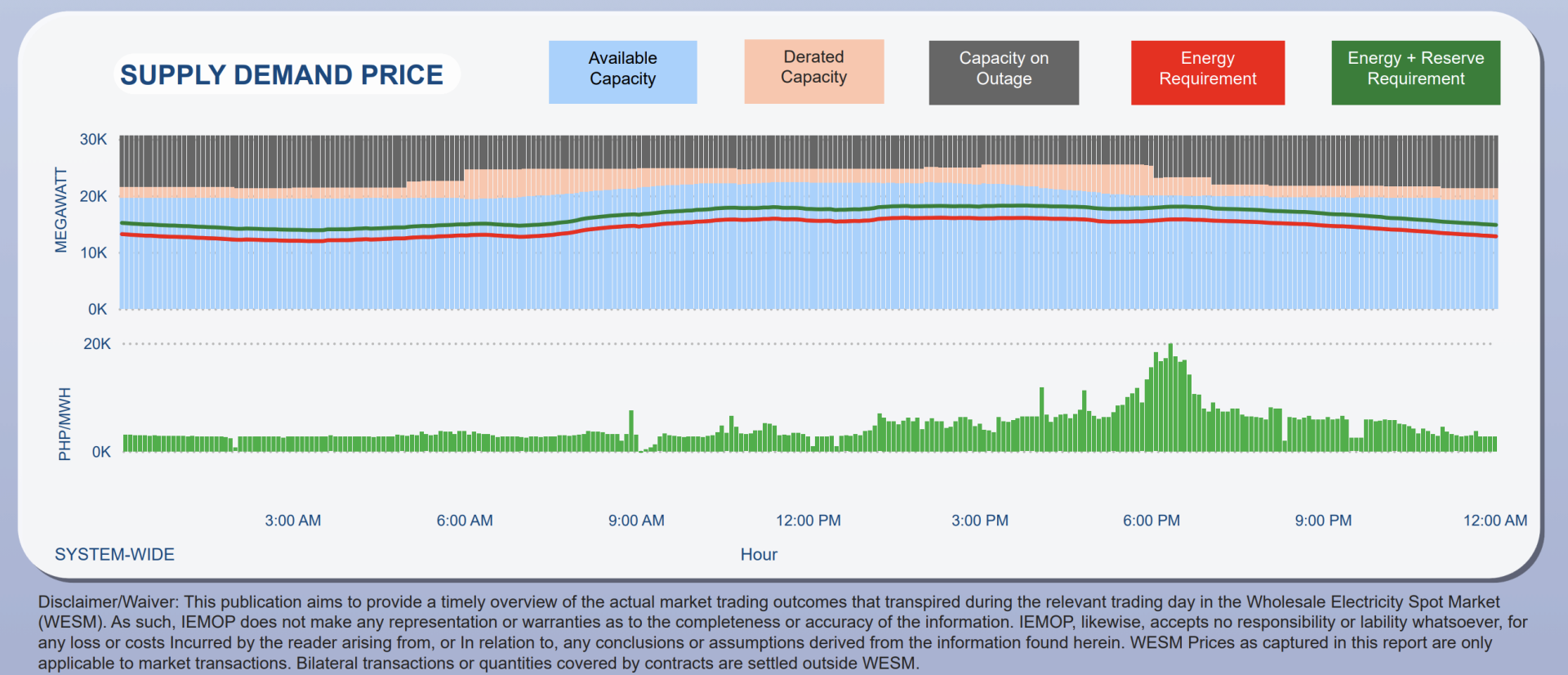Screen dimensions: 1568x675
Task: Click the 12:00 PM time label
Action: [x=808, y=521]
